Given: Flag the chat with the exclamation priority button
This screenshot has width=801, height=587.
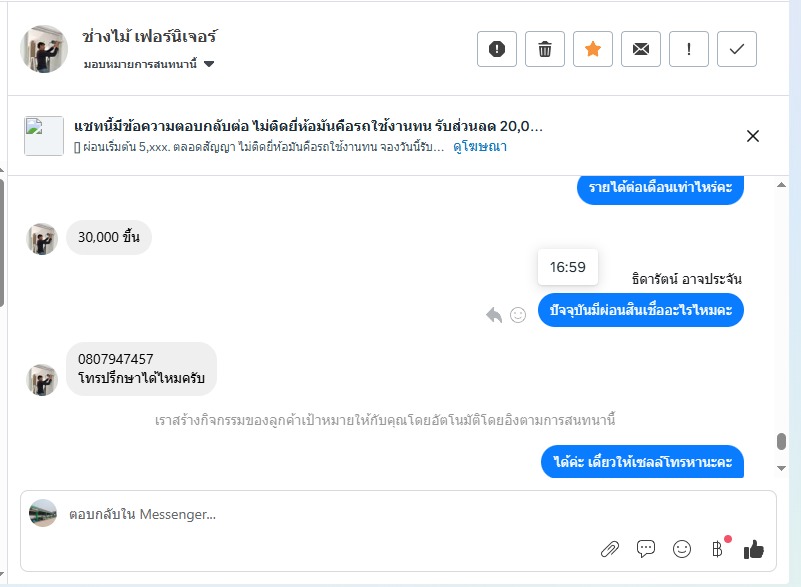Looking at the screenshot, I should [689, 49].
